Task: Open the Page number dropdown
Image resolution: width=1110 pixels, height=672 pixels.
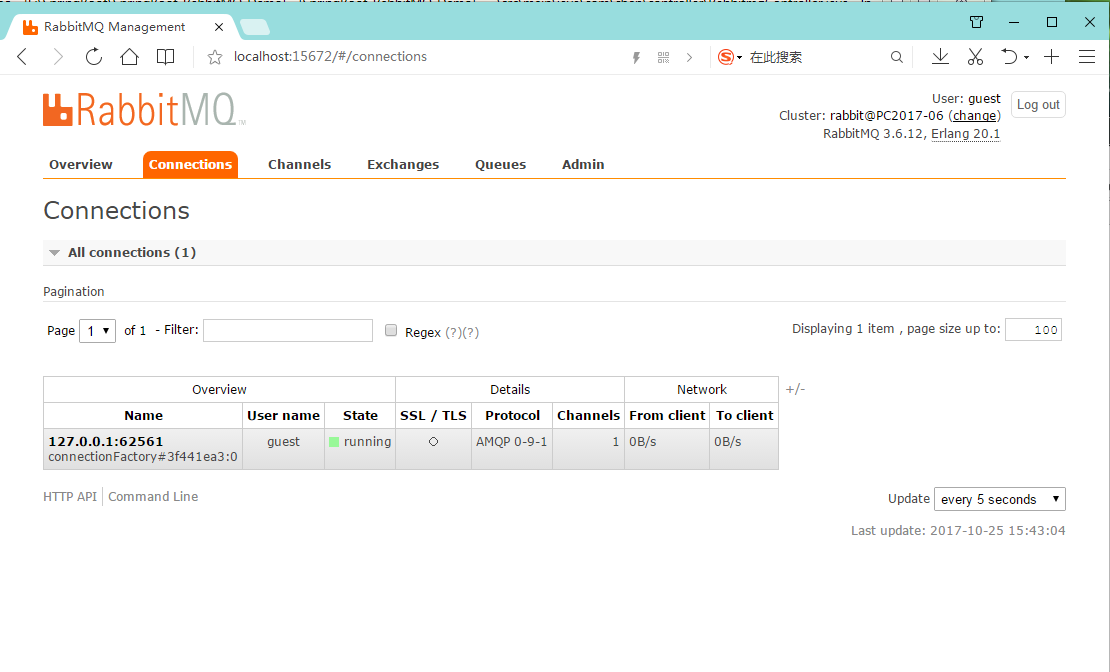Action: (98, 331)
